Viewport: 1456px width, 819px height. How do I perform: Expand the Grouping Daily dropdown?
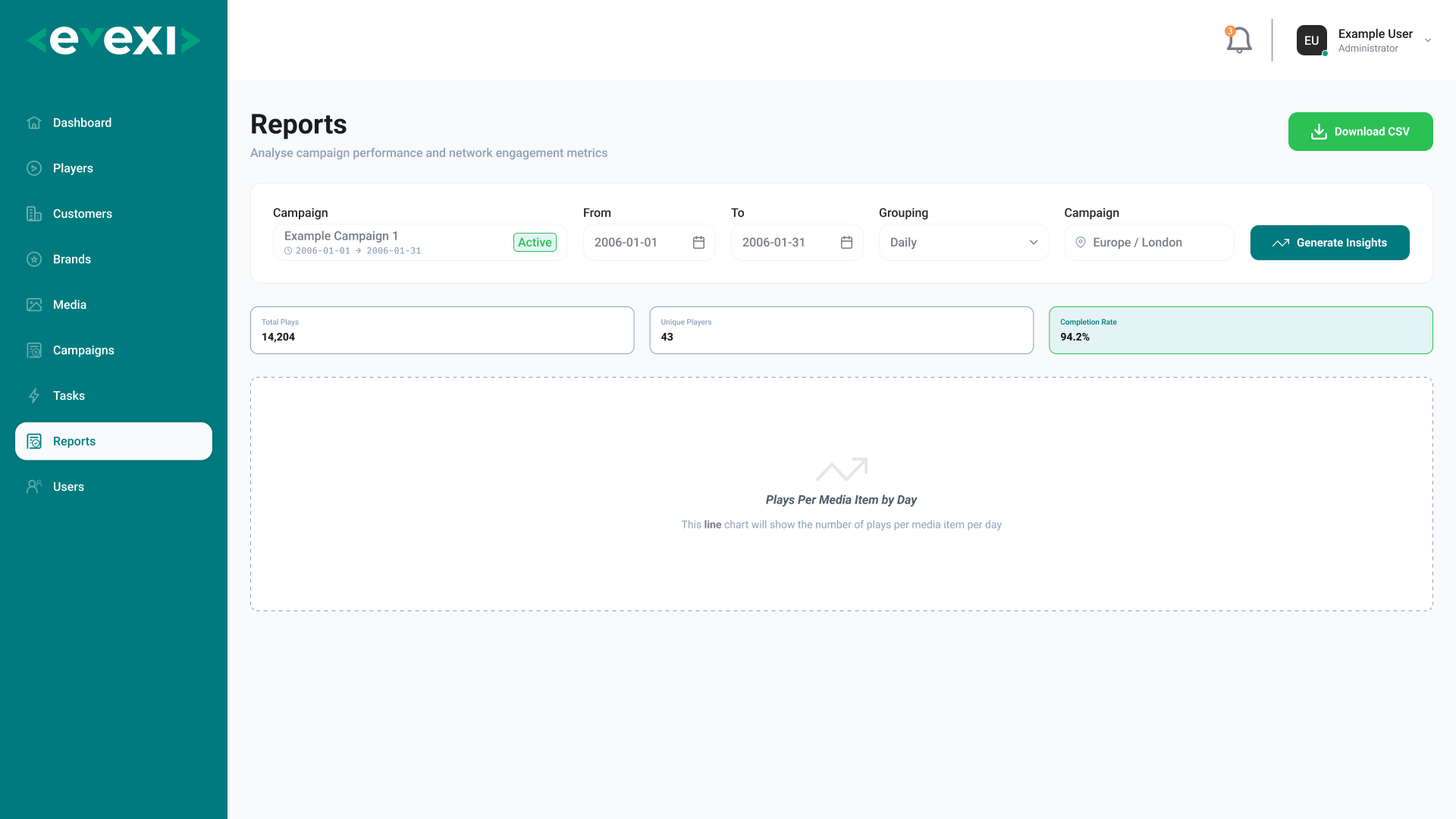(963, 243)
